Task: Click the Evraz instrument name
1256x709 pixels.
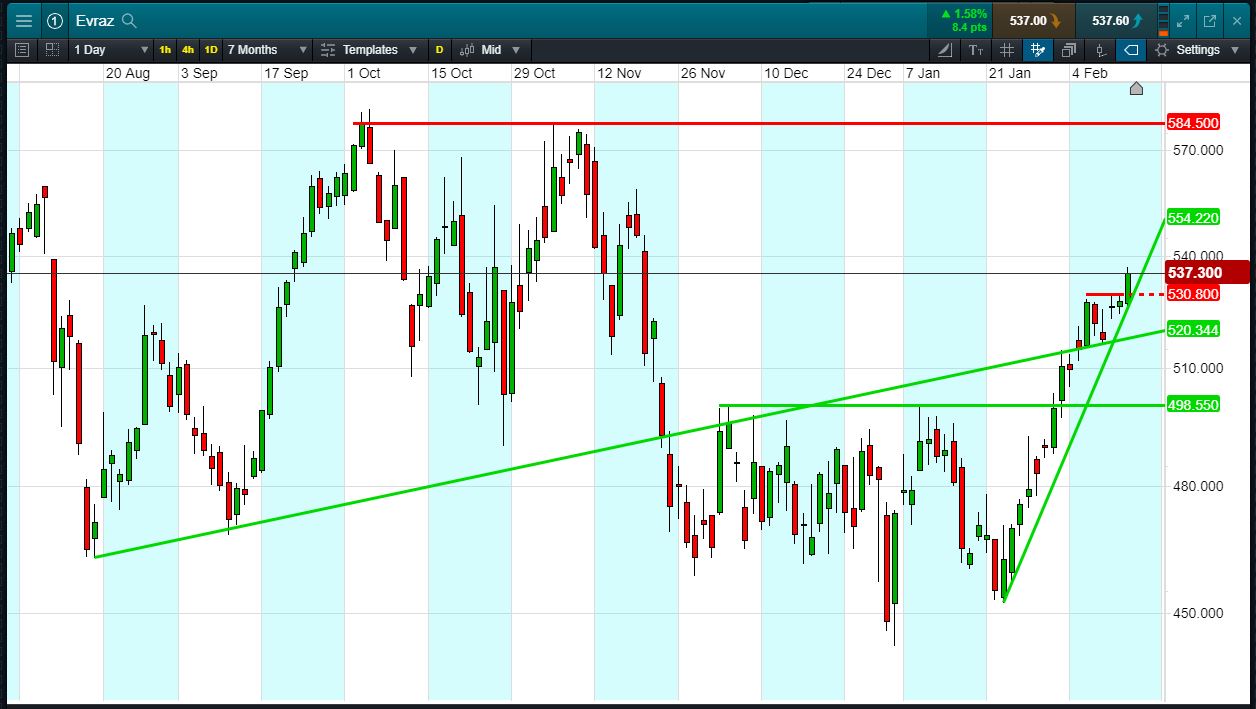Action: pyautogui.click(x=94, y=20)
